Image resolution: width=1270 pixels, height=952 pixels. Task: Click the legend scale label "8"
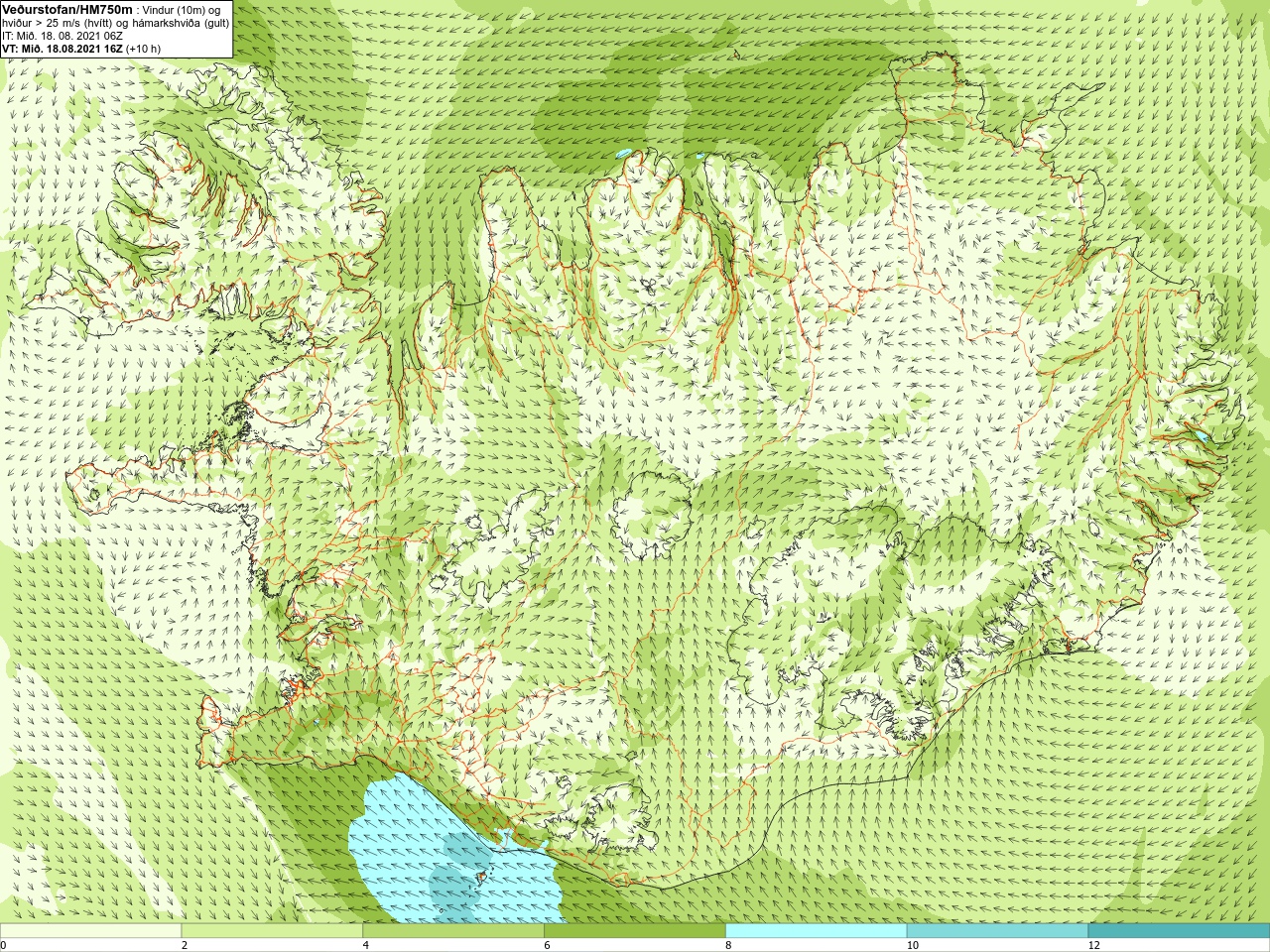pos(728,945)
